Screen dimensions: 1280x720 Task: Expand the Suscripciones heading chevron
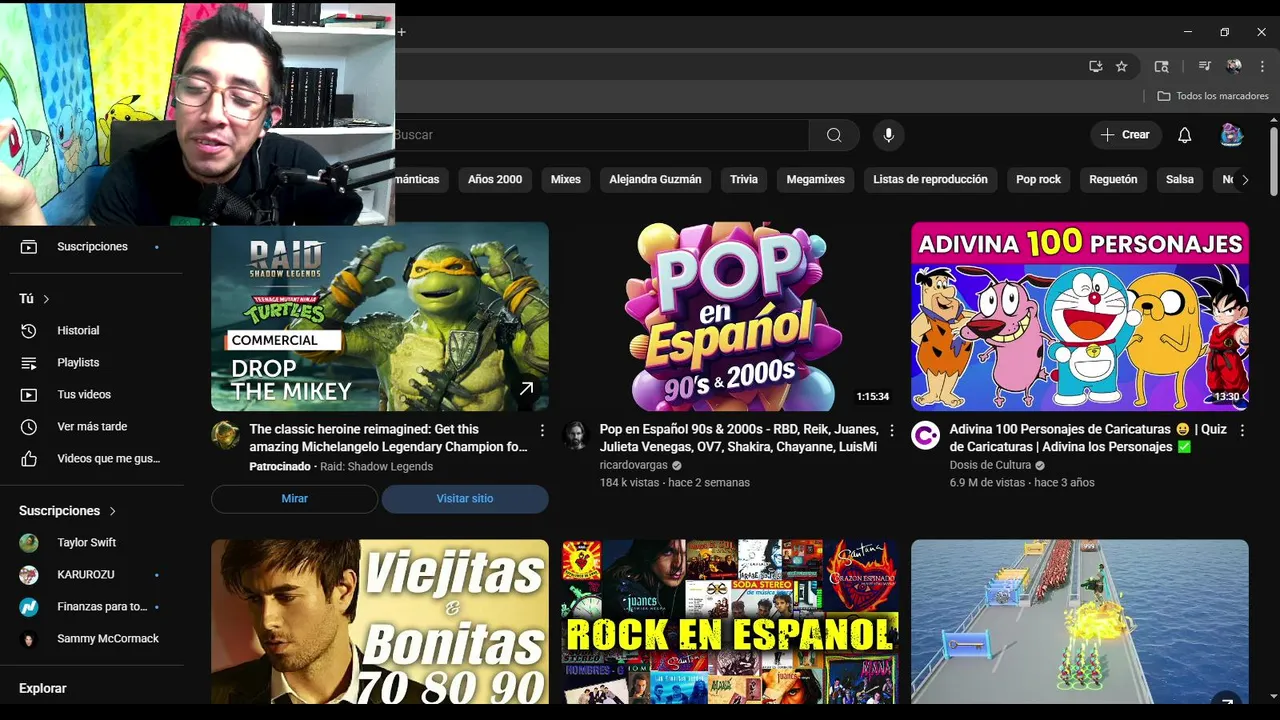[x=112, y=511]
